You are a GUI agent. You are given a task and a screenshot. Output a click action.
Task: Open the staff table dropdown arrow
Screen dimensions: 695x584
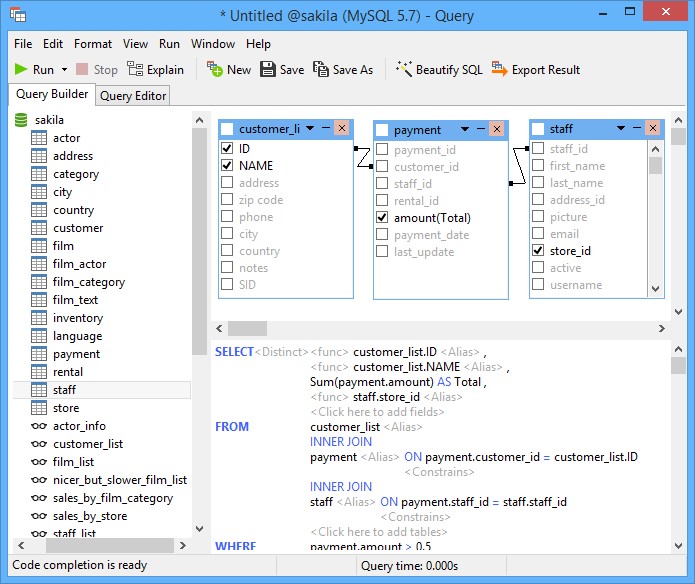[x=621, y=129]
